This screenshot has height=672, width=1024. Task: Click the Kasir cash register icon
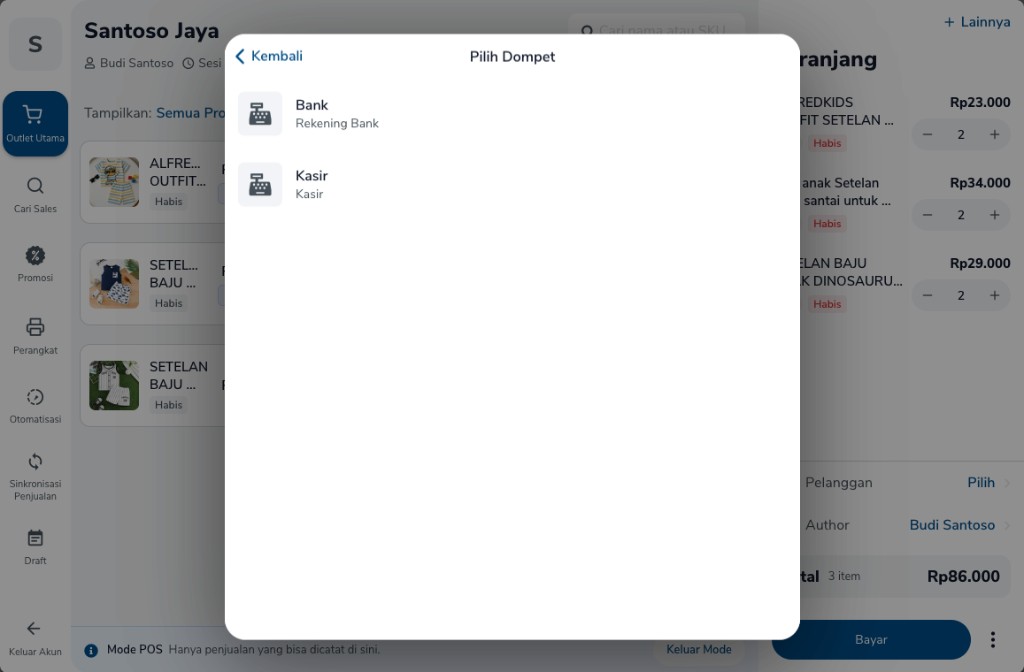point(260,184)
